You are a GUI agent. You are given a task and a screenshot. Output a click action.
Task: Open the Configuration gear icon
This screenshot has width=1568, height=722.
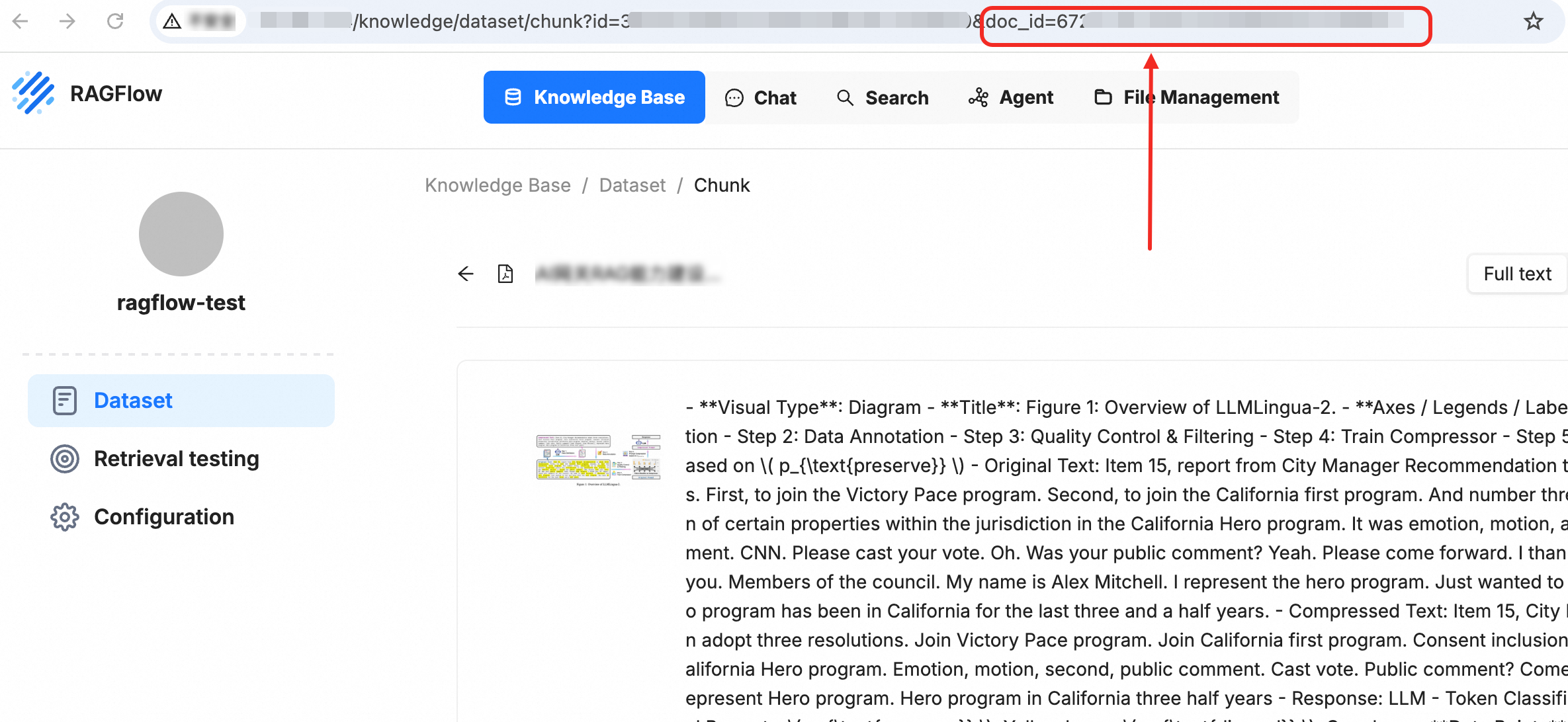click(65, 517)
